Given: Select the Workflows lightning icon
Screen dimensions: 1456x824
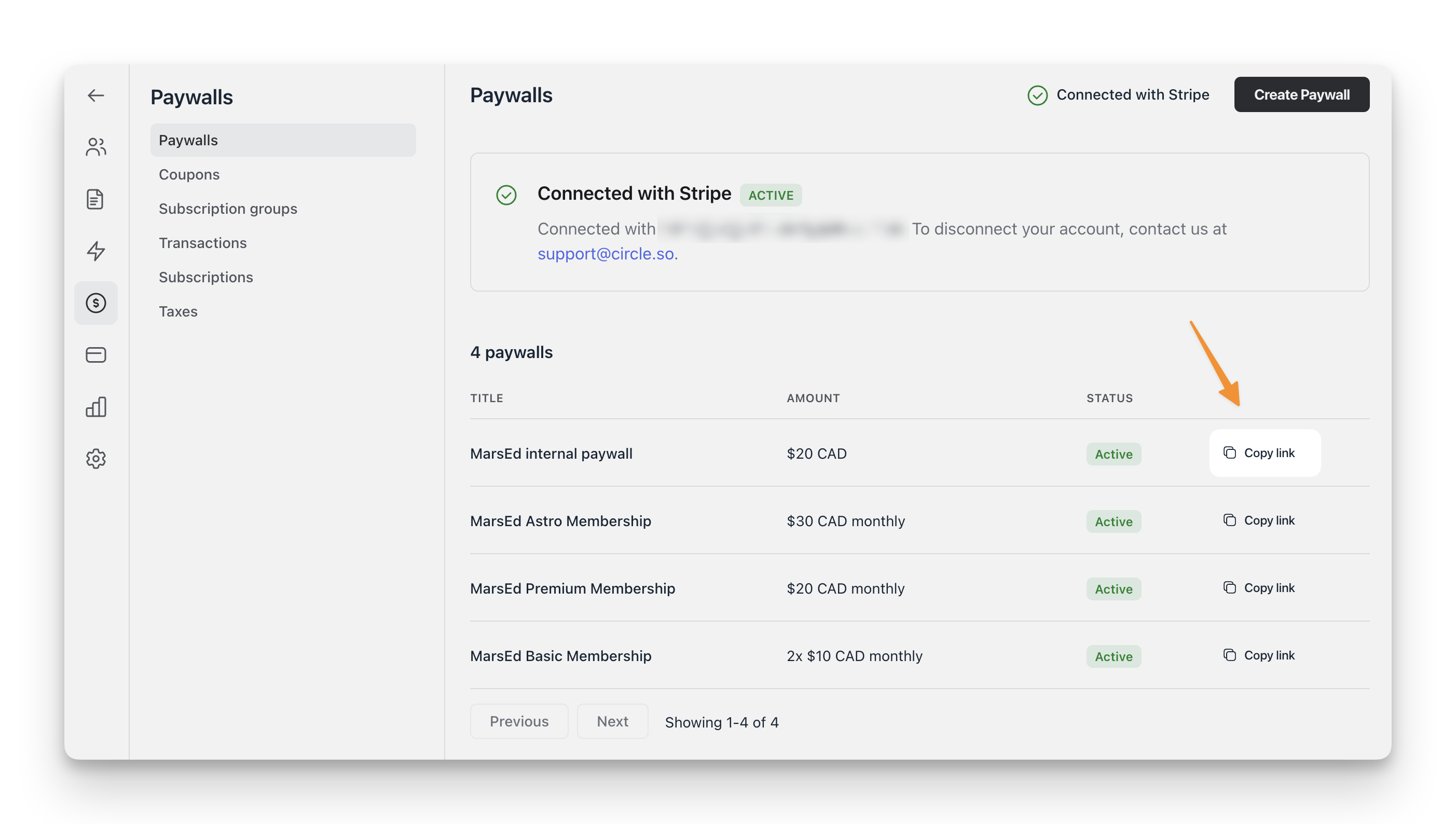Looking at the screenshot, I should coord(95,251).
